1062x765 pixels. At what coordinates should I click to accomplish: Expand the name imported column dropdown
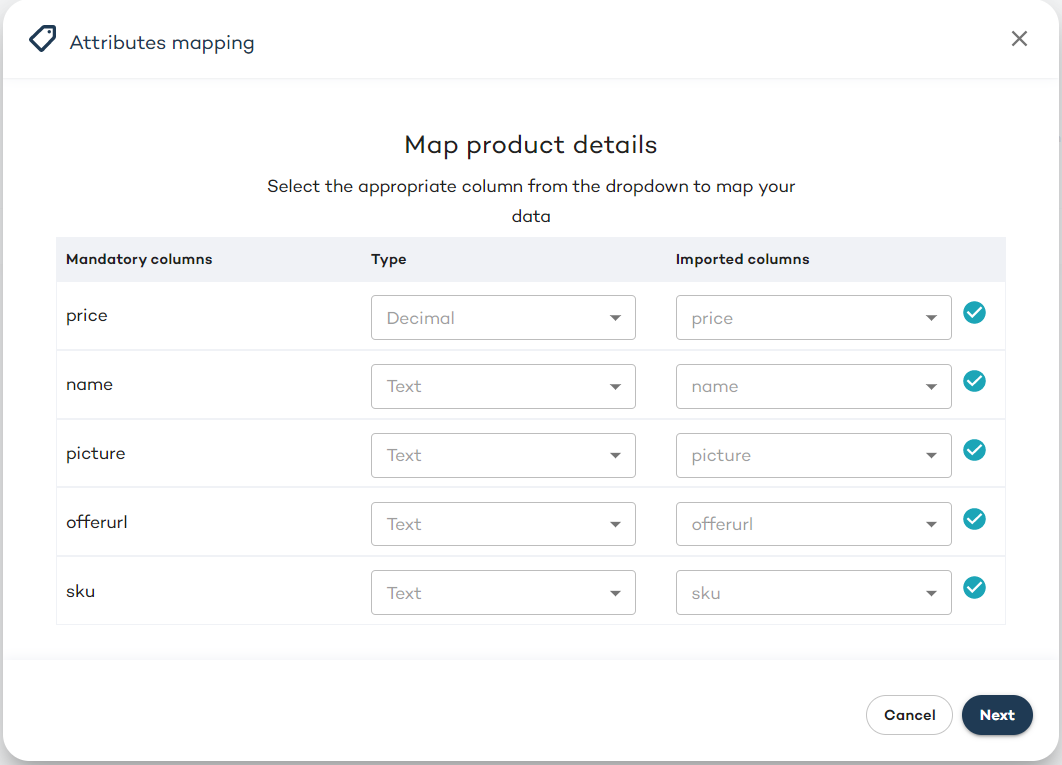[813, 386]
